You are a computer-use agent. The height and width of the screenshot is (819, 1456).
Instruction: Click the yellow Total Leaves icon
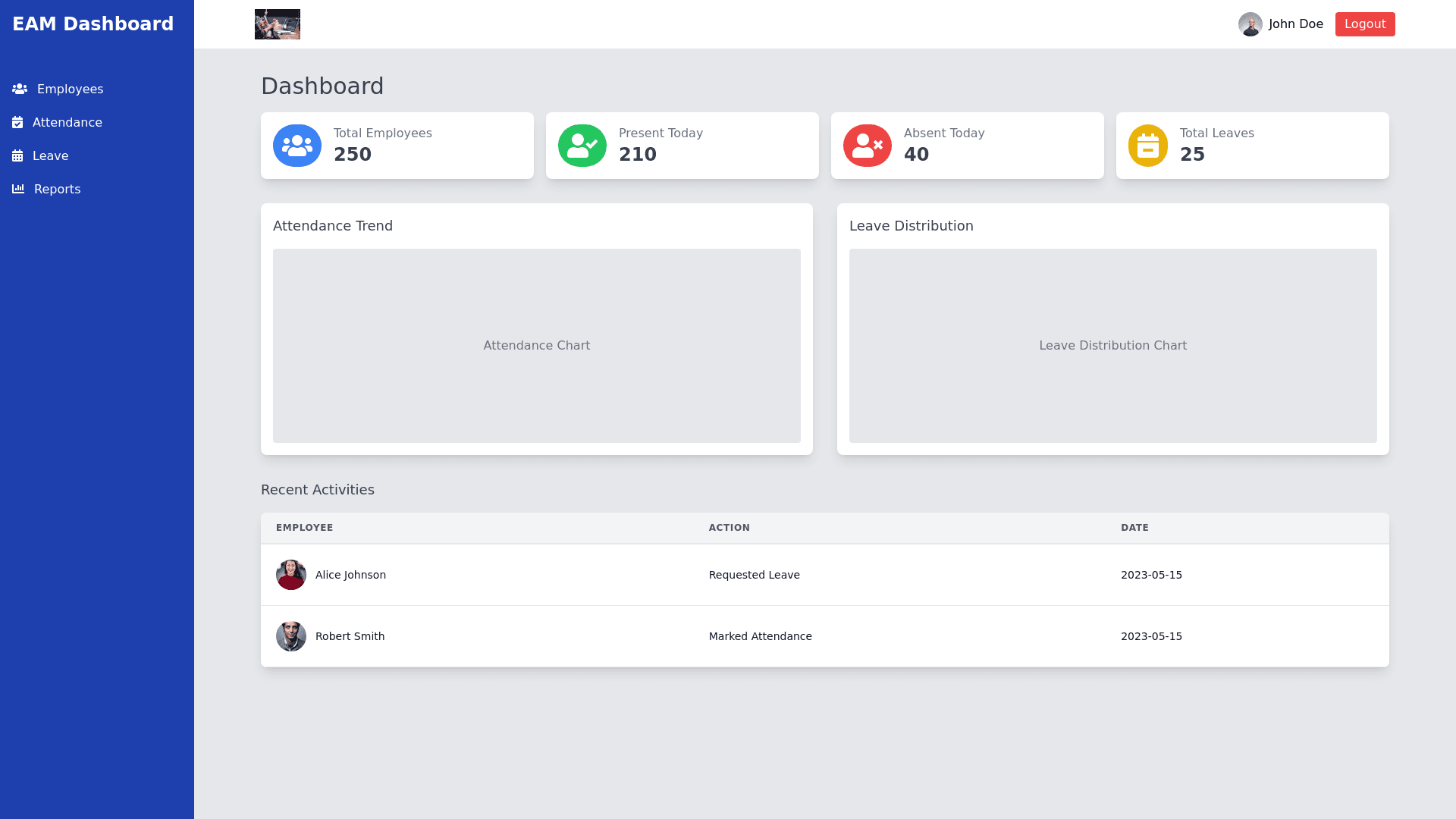tap(1148, 146)
